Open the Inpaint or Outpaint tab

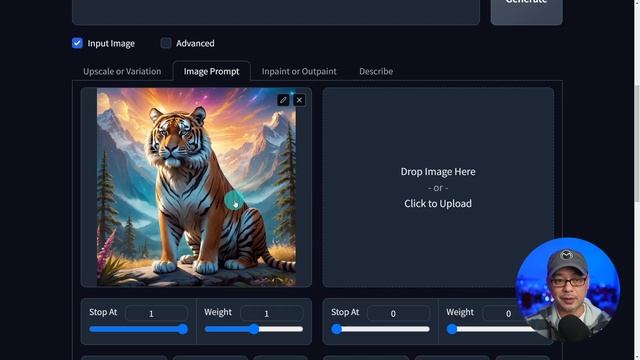coord(299,71)
